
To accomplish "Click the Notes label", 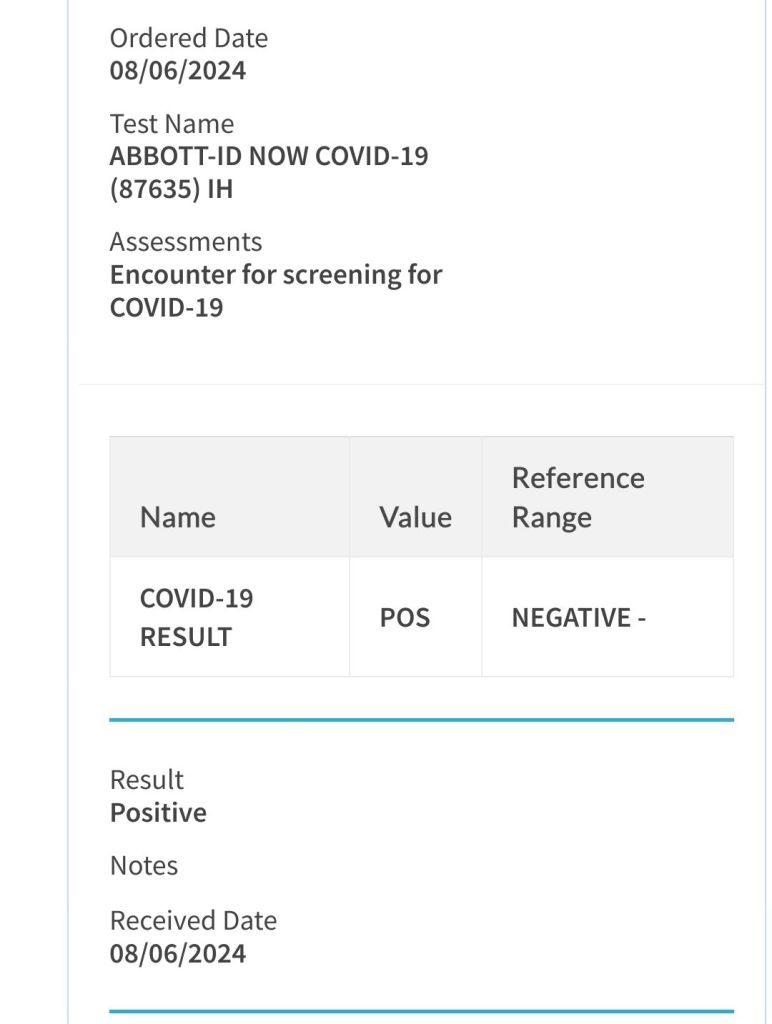I will point(144,865).
